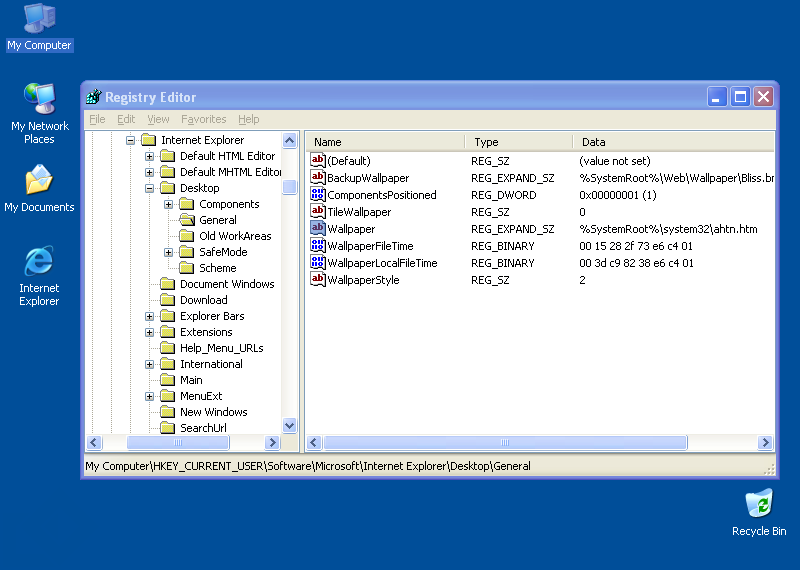Collapse the Desktop registry key
Screen dimensions: 800x570
(x=150, y=188)
